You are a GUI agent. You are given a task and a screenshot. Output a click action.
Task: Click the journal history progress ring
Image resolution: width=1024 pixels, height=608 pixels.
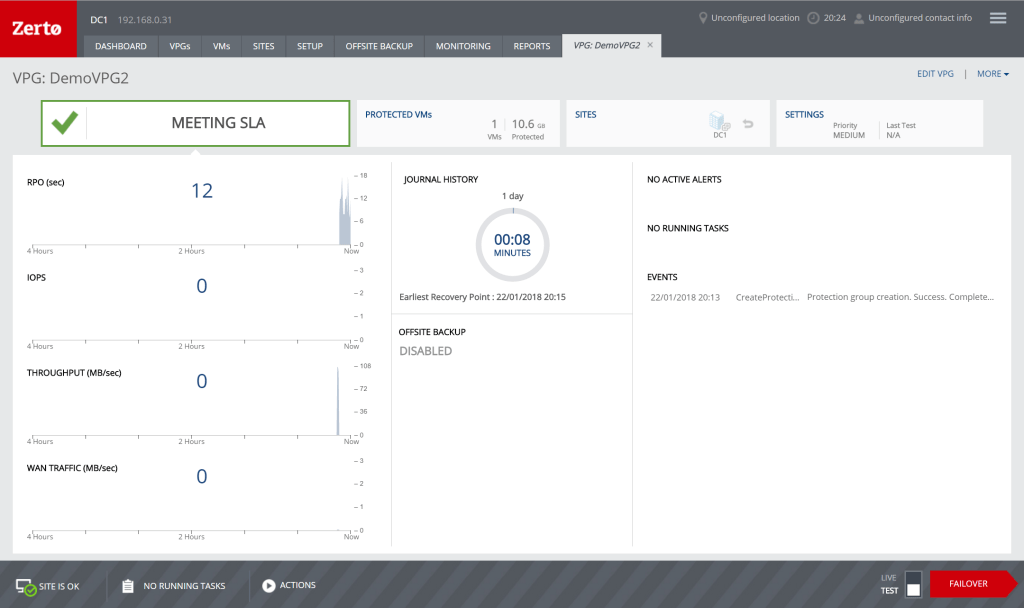[512, 244]
